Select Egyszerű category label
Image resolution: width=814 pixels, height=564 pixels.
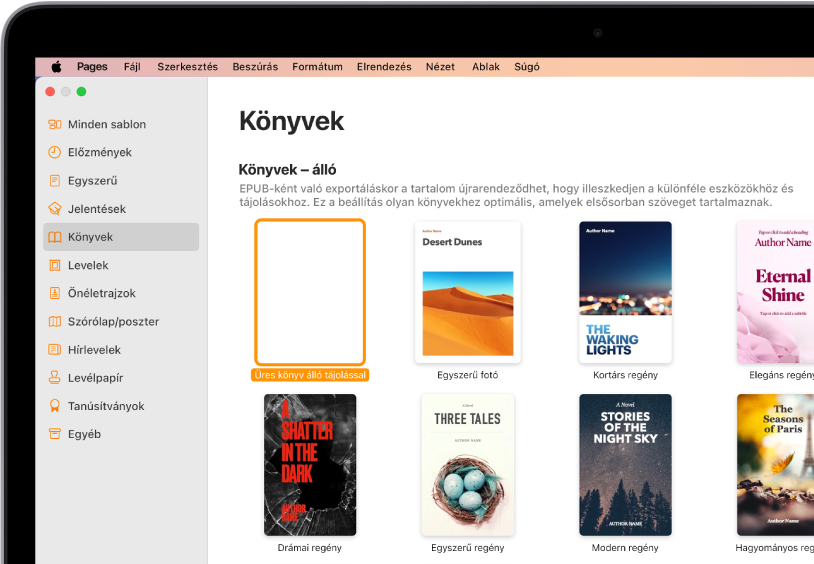click(92, 181)
